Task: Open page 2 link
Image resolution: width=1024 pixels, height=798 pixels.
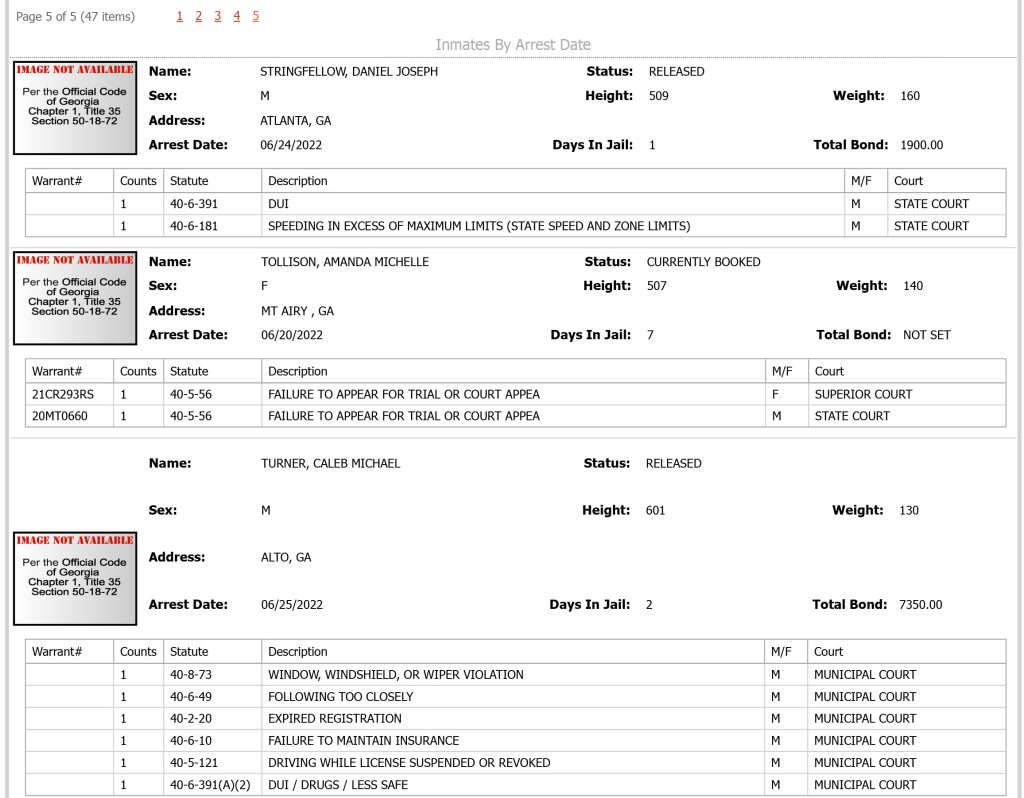Action: click(199, 16)
